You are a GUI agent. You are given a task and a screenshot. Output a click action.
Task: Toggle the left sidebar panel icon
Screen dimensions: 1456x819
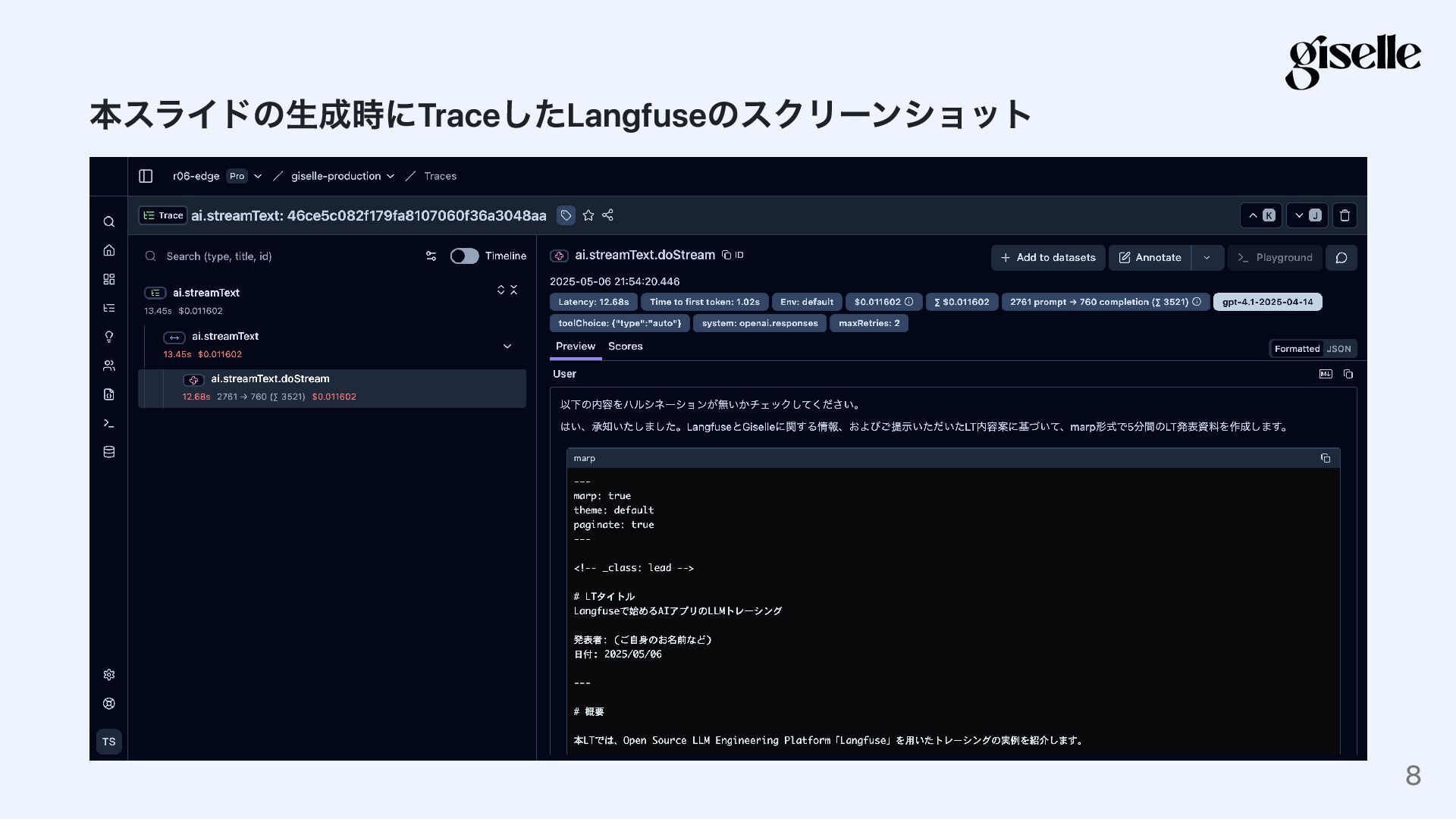pos(146,176)
